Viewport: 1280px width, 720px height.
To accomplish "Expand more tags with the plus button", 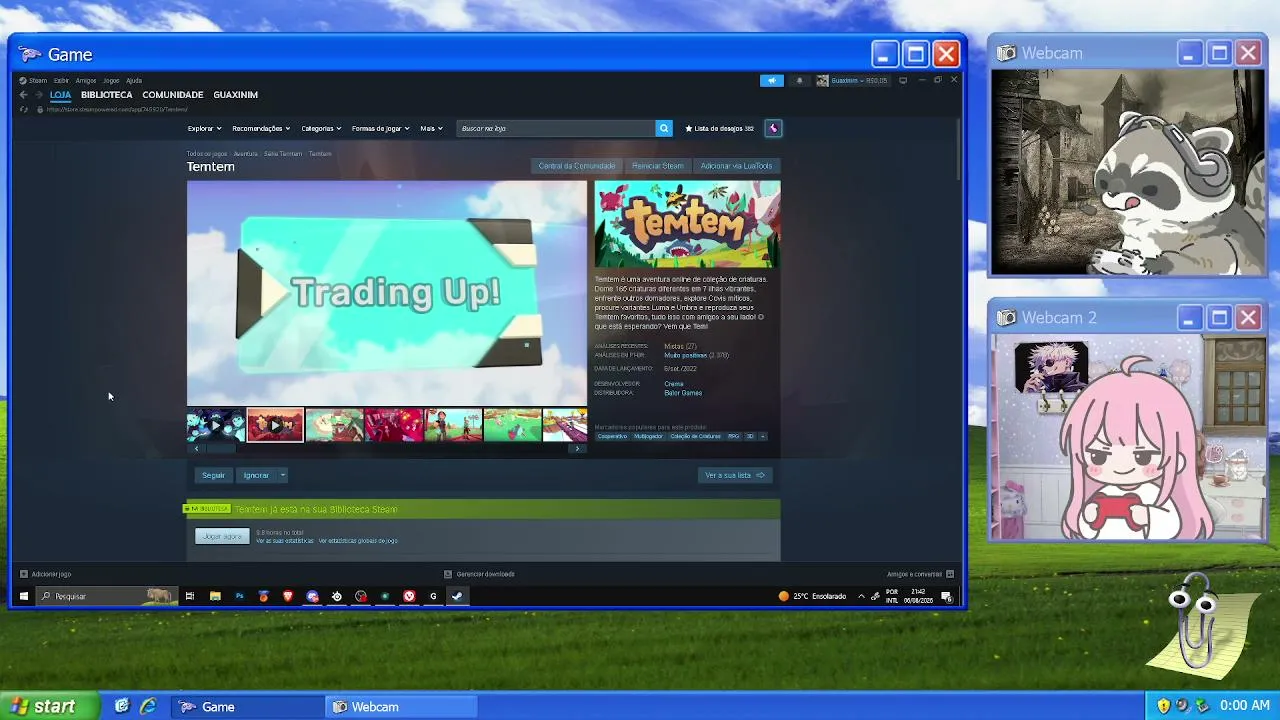I will click(x=763, y=436).
